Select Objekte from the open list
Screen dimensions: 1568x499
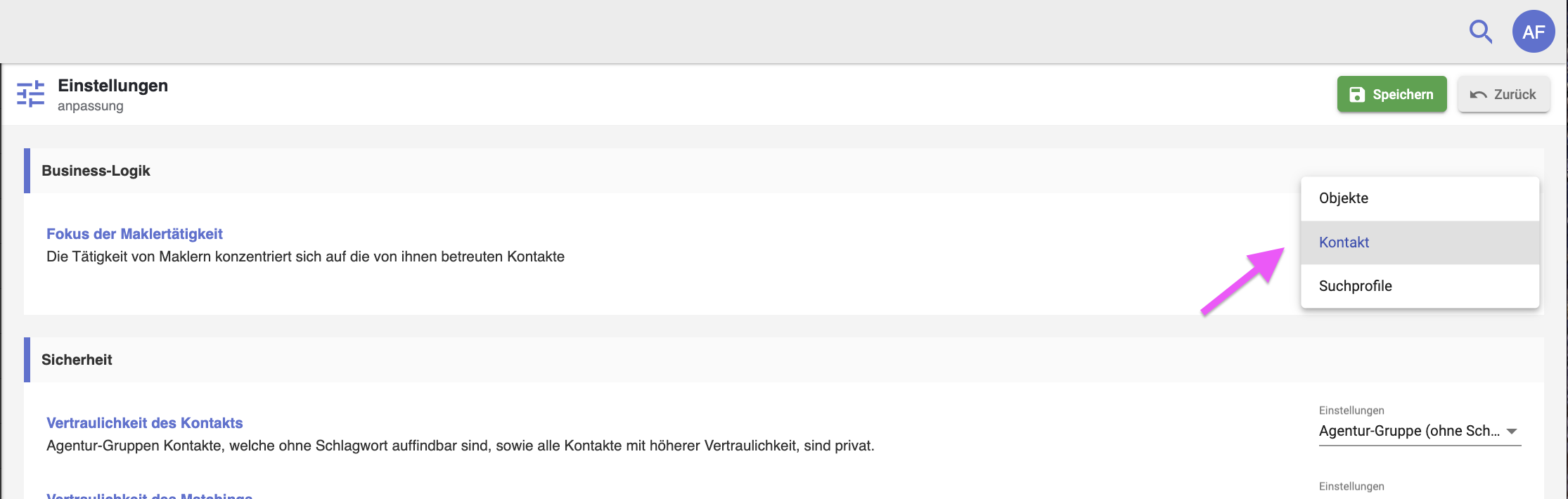pos(1420,198)
